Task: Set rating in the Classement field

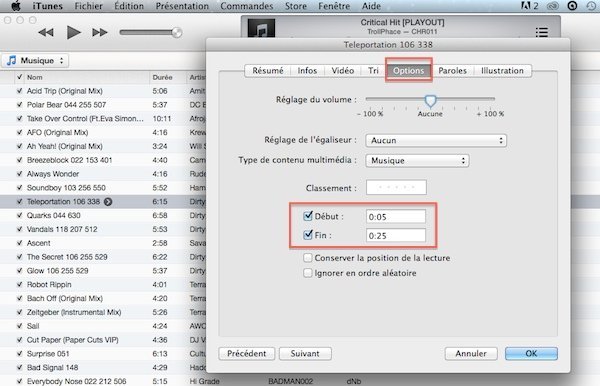Action: click(x=396, y=187)
